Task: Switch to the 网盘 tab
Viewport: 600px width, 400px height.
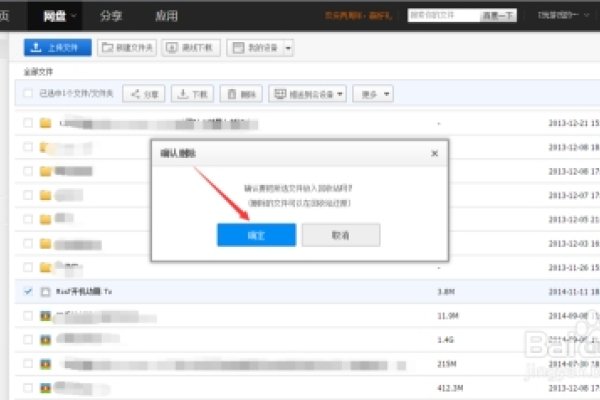Action: click(x=55, y=16)
